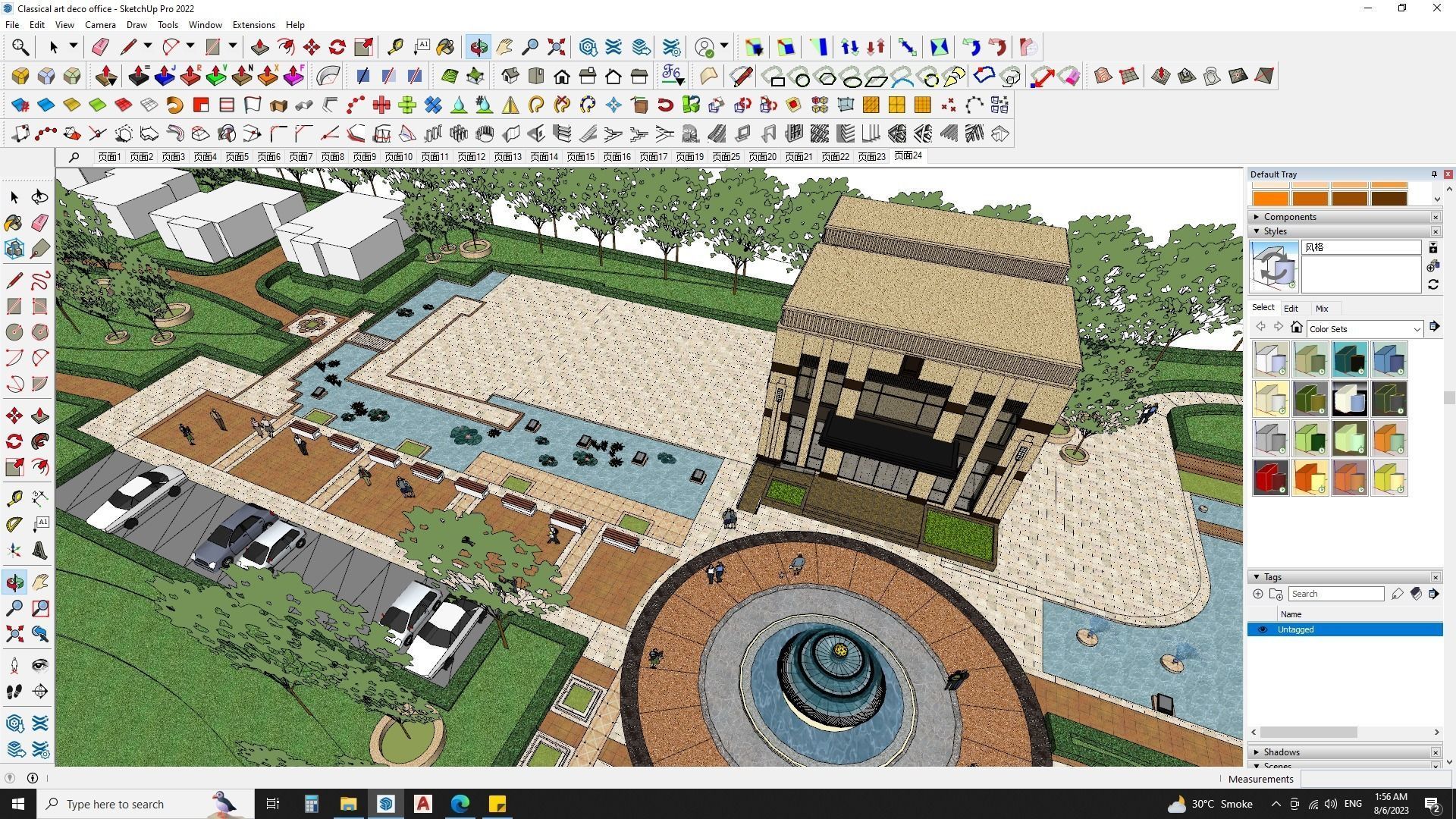Image resolution: width=1456 pixels, height=819 pixels.
Task: Select the Section Plane tool in left toolbar
Action: click(40, 691)
